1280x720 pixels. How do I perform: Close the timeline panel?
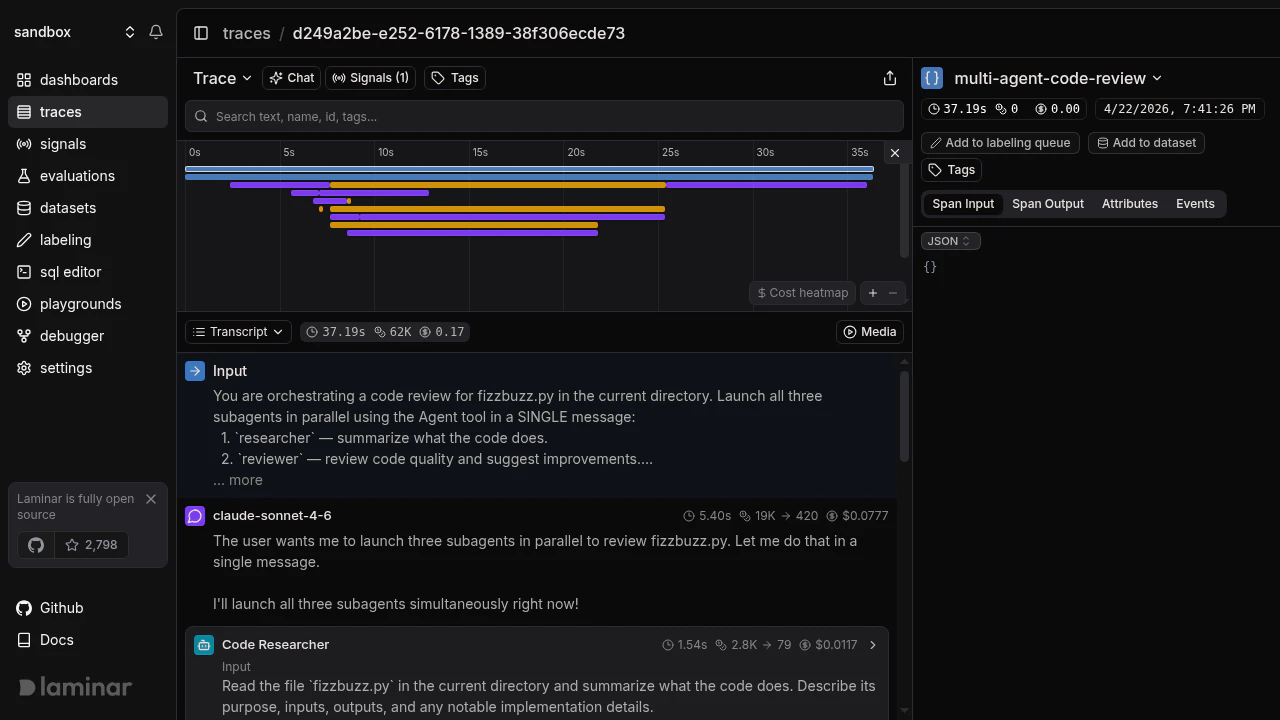pos(895,153)
